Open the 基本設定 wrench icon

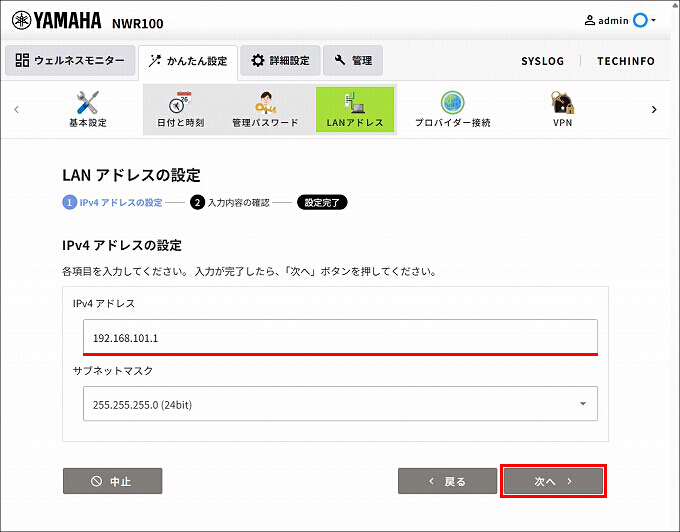88,102
